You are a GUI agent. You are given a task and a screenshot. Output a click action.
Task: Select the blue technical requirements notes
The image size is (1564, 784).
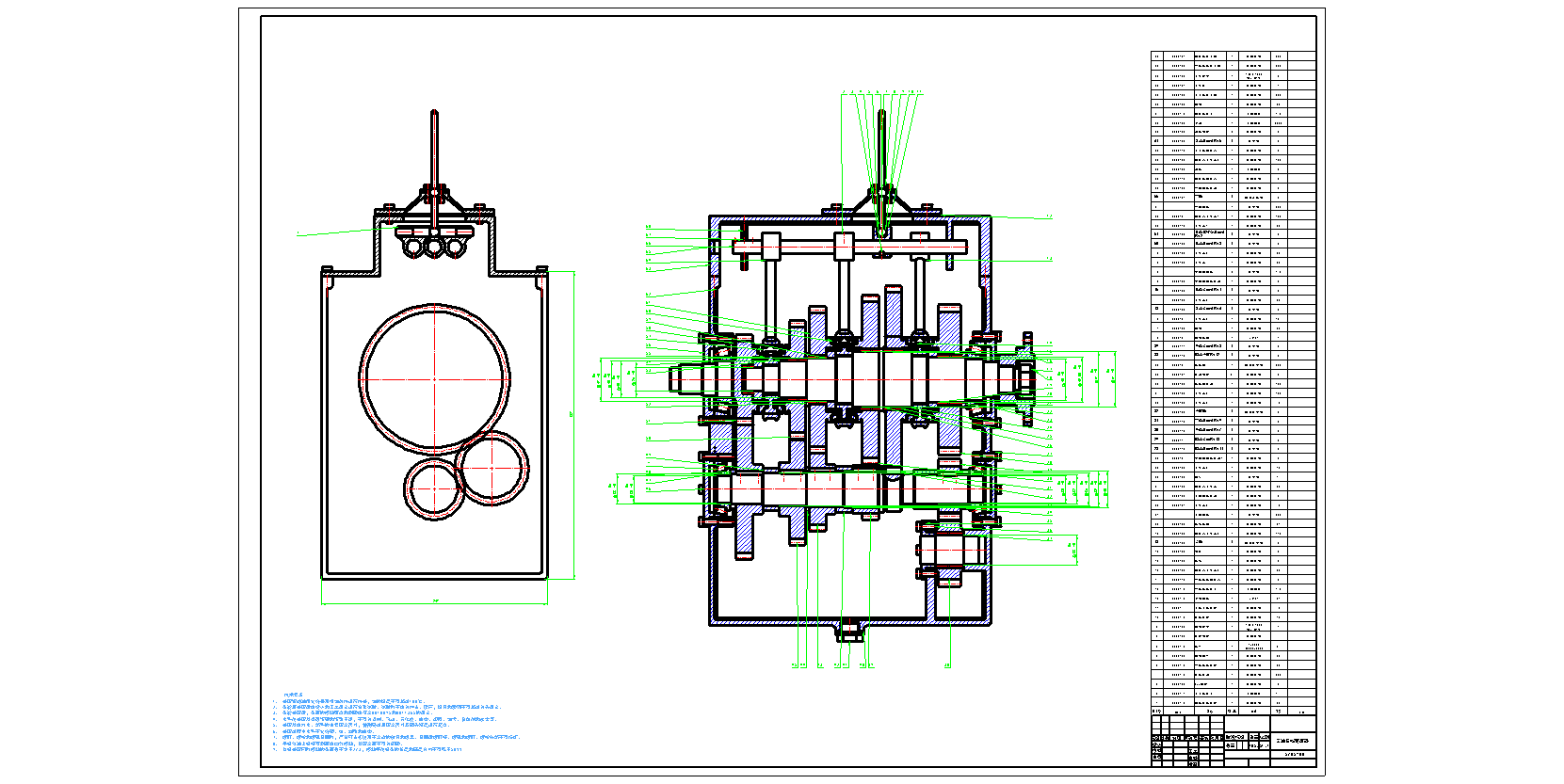pos(395,723)
